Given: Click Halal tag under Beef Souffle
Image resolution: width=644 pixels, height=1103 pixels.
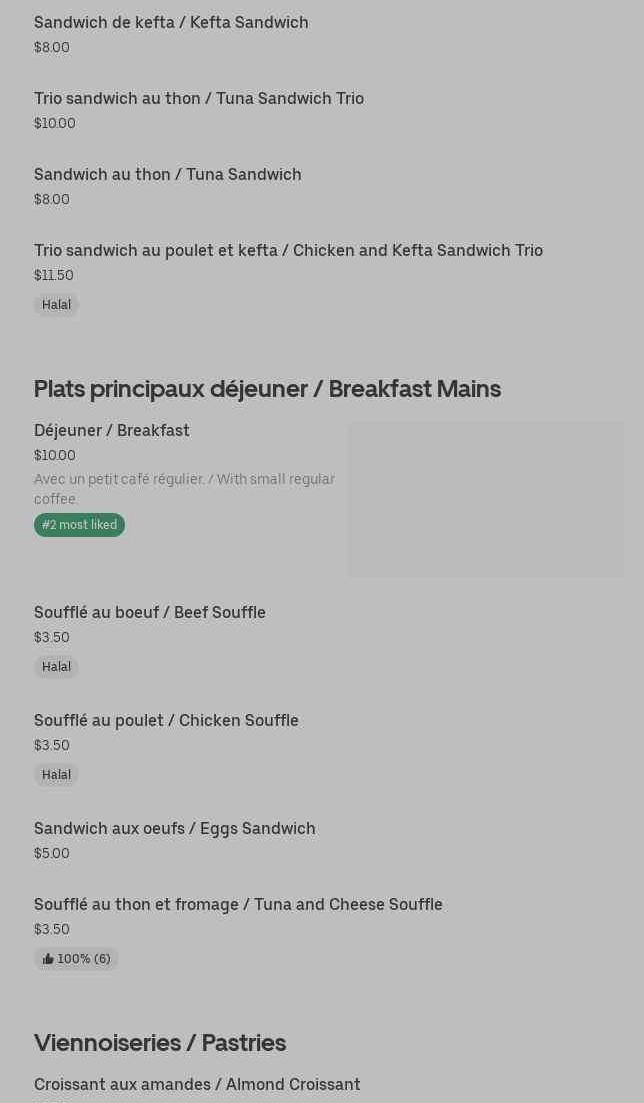Looking at the screenshot, I should (56, 667).
